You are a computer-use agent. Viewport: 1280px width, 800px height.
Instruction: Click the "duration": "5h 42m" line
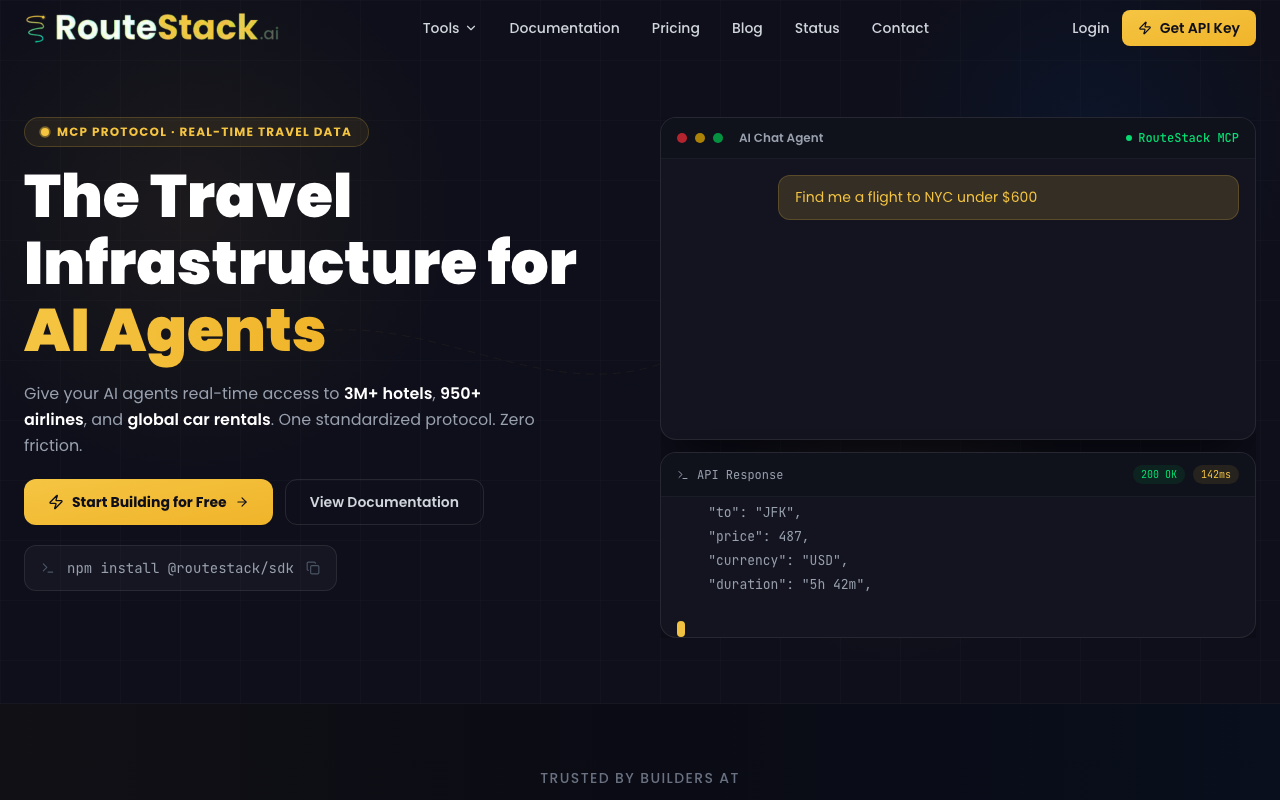790,584
